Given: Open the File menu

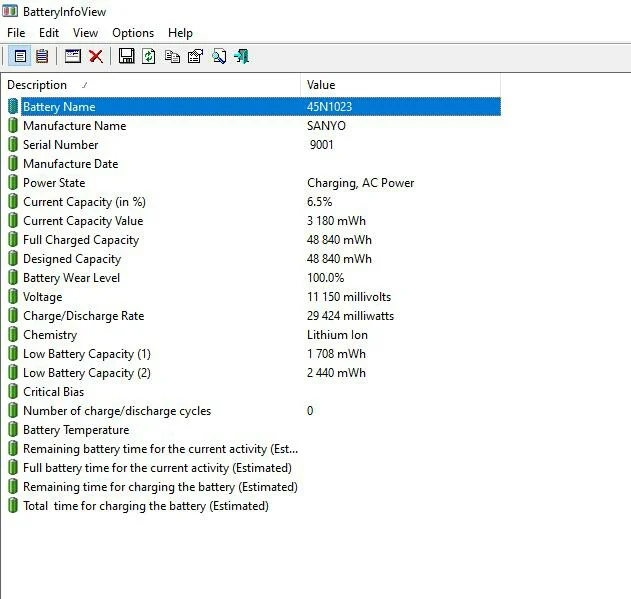Looking at the screenshot, I should (x=16, y=33).
